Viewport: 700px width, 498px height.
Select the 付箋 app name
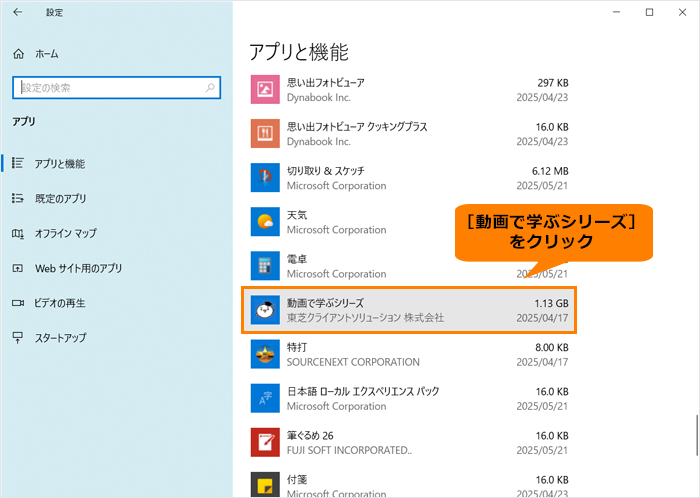click(297, 480)
